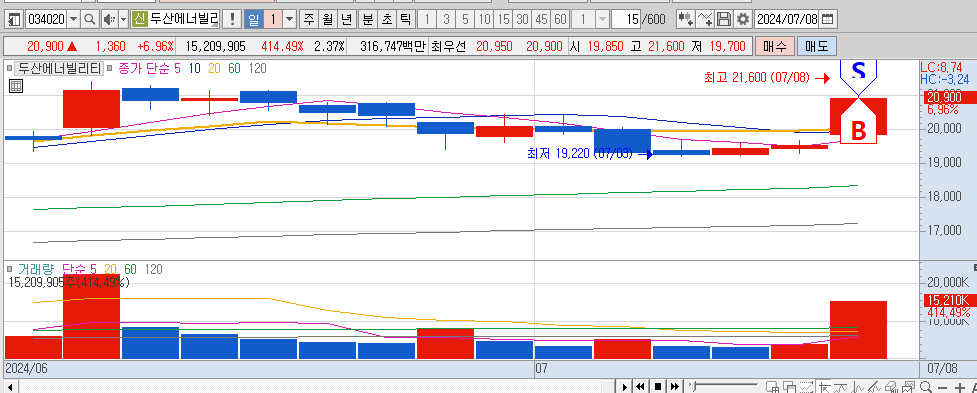Select the weekly 주 period button

click(308, 19)
